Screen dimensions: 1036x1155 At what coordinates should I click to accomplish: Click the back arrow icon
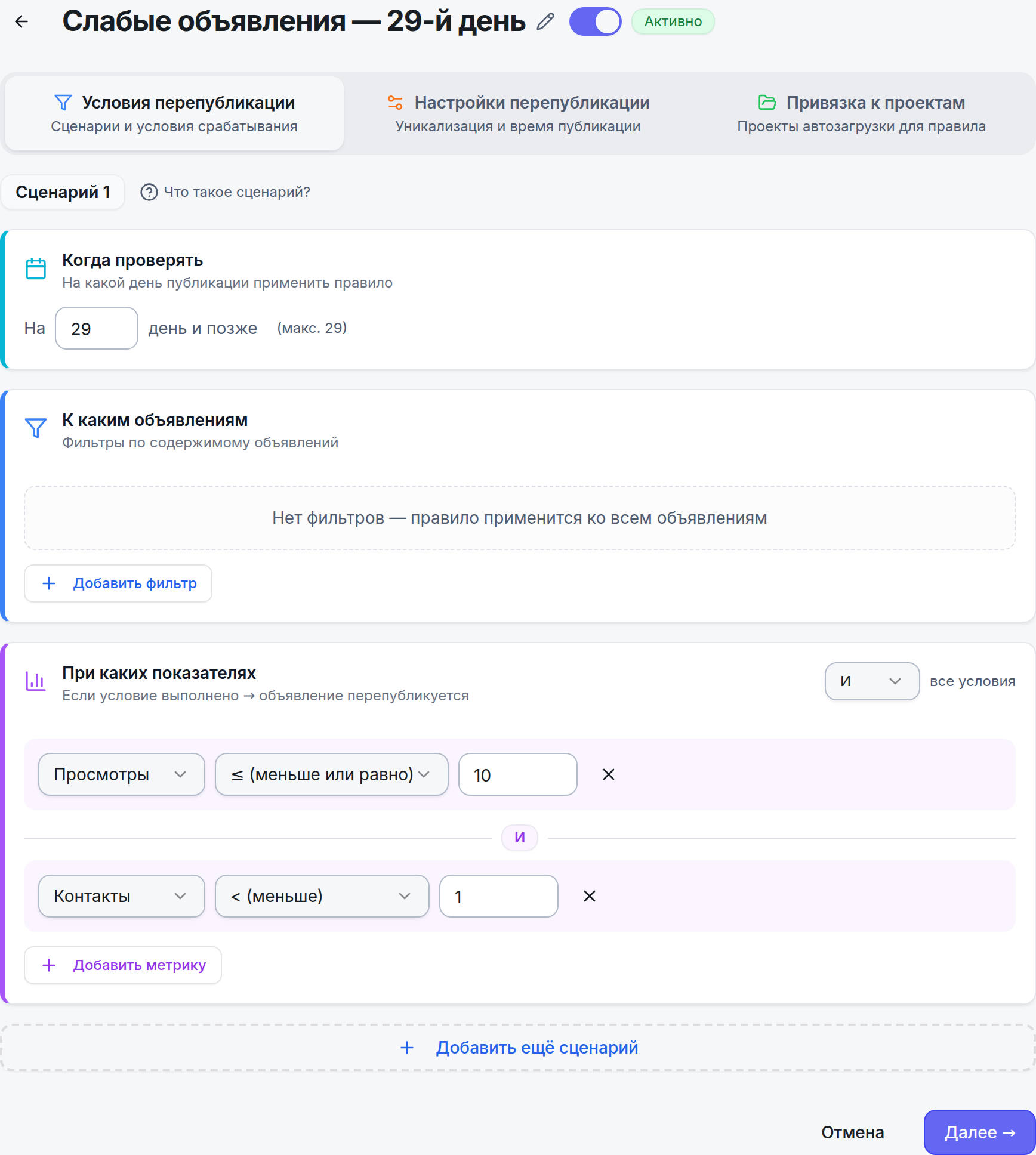coord(21,22)
